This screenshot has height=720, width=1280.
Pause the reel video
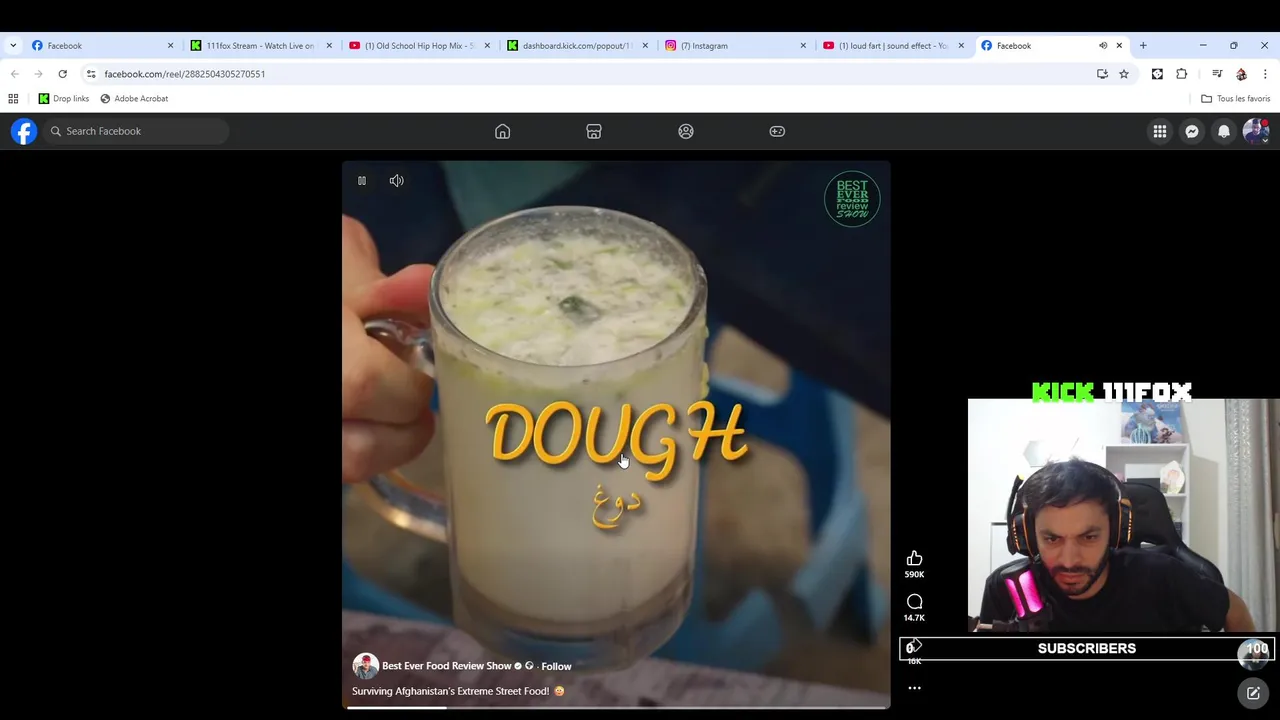(x=362, y=181)
